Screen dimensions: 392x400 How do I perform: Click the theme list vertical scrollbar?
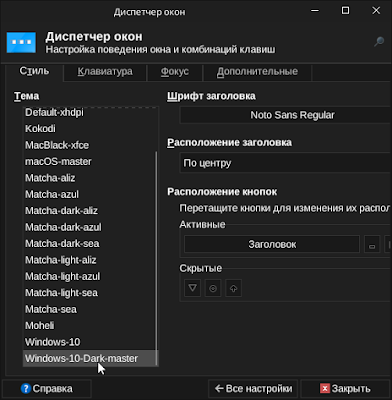click(156, 258)
